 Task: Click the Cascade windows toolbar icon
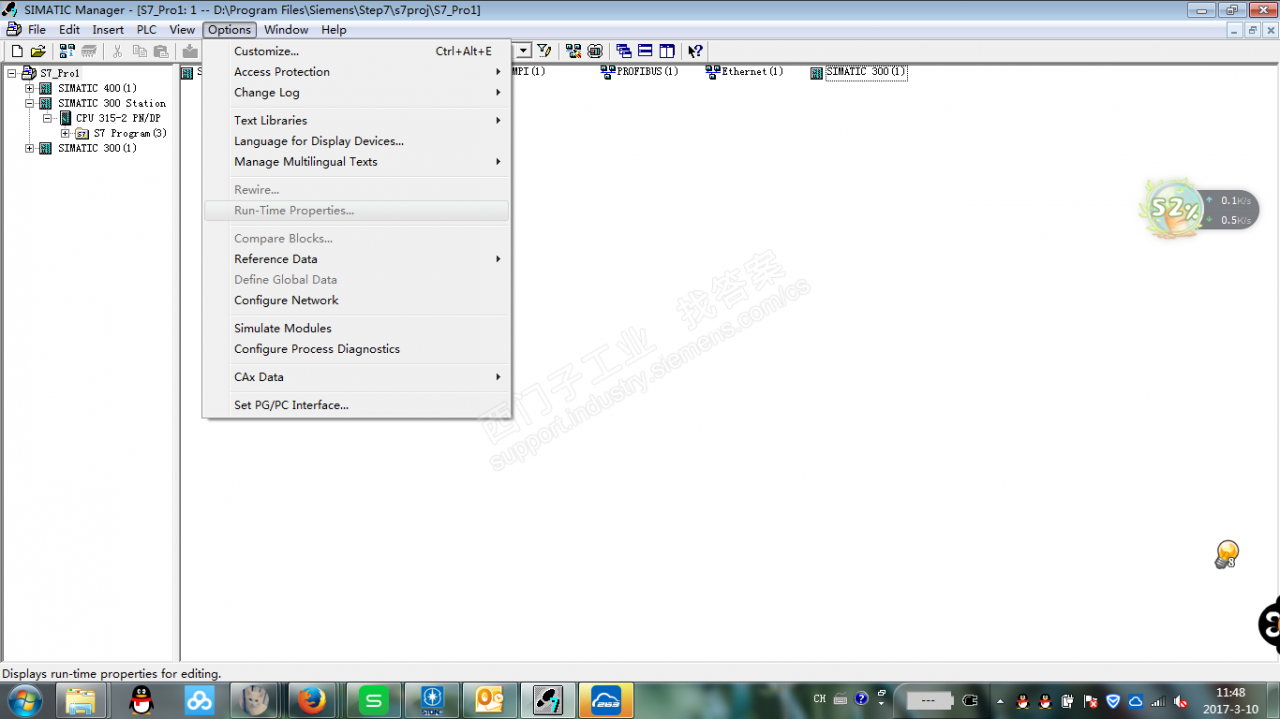[624, 51]
